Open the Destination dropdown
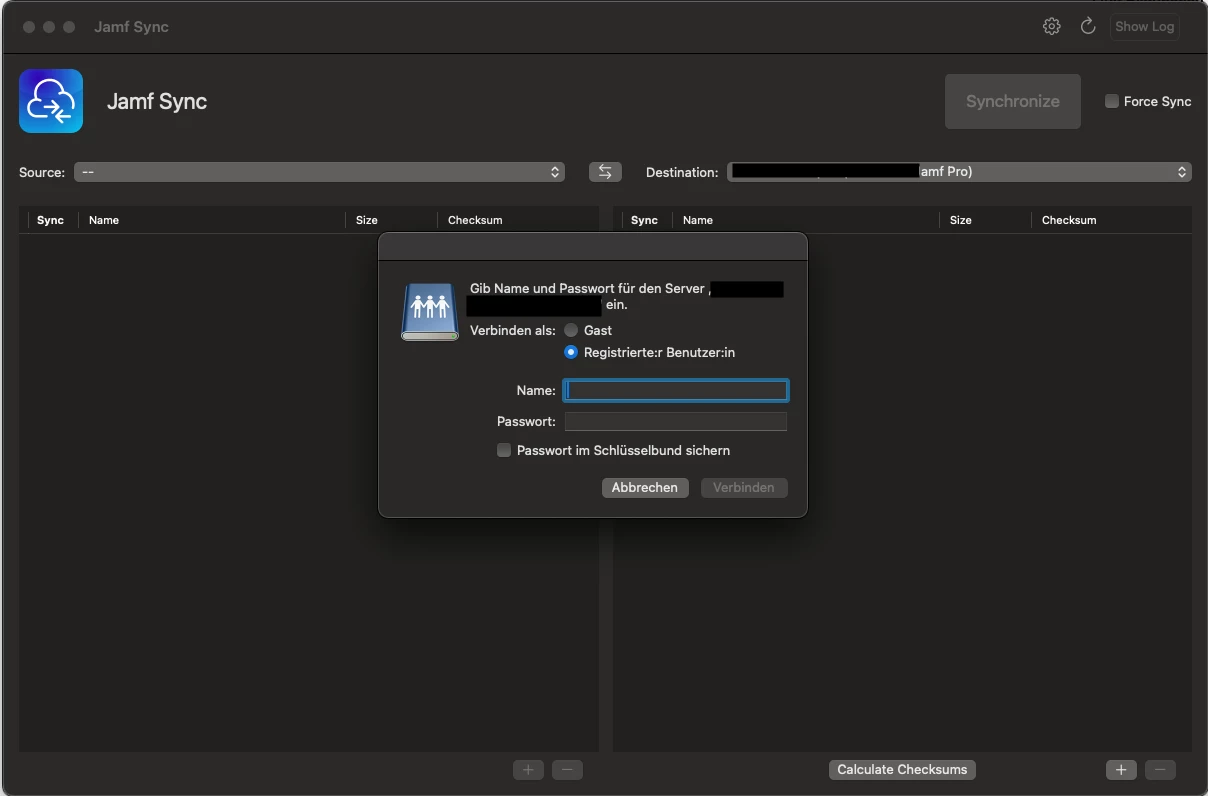The width and height of the screenshot is (1208, 796). 960,172
